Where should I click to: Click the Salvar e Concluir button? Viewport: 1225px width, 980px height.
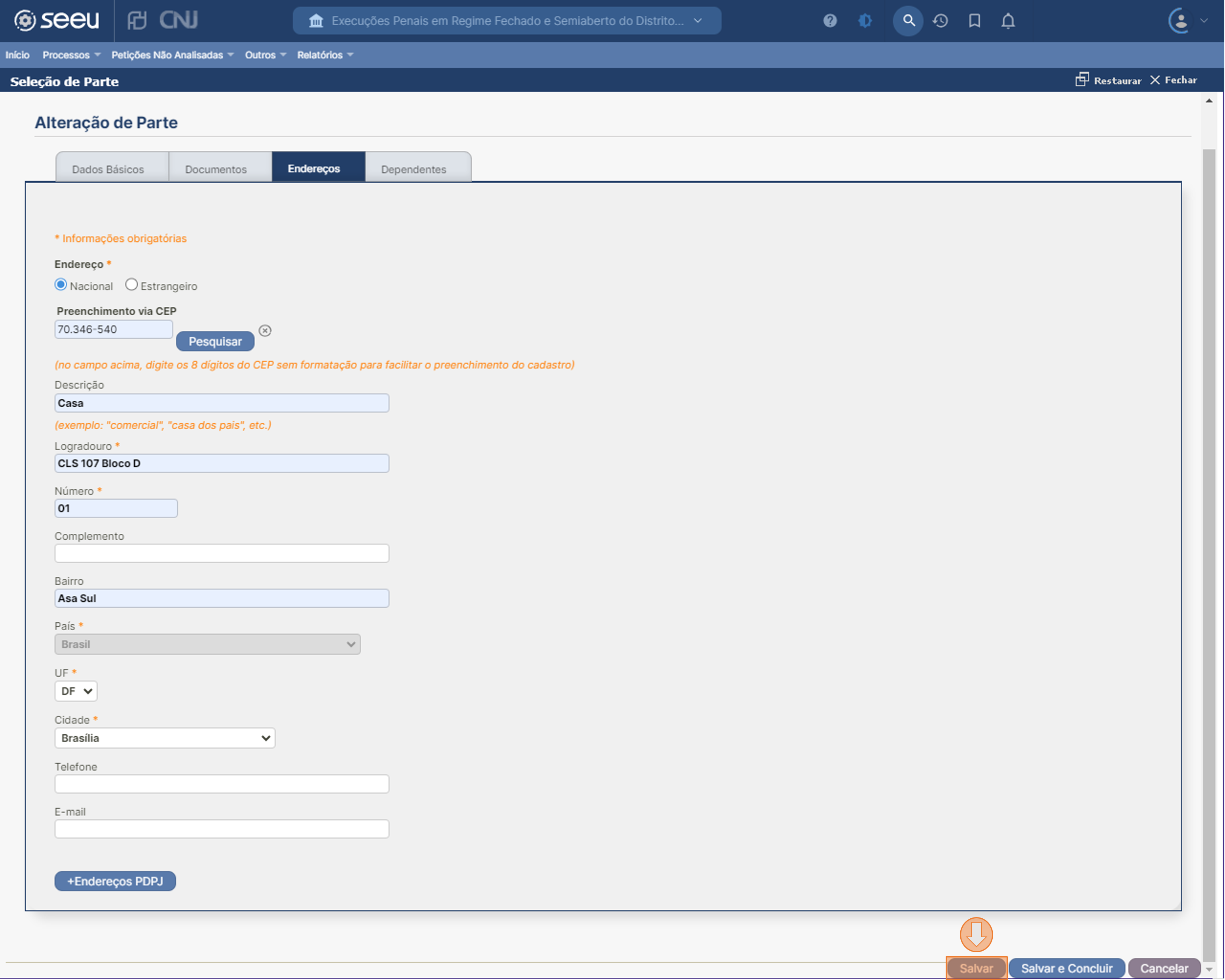click(x=1066, y=968)
